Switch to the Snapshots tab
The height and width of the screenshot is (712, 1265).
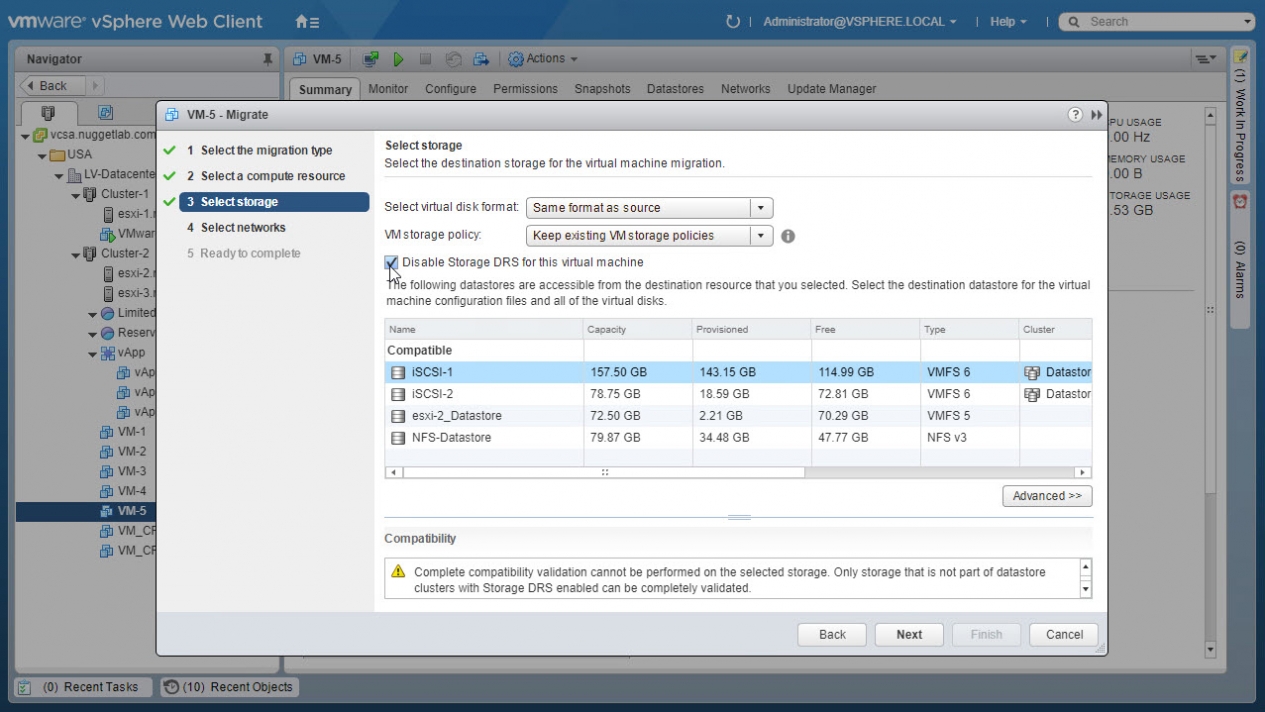coord(602,89)
